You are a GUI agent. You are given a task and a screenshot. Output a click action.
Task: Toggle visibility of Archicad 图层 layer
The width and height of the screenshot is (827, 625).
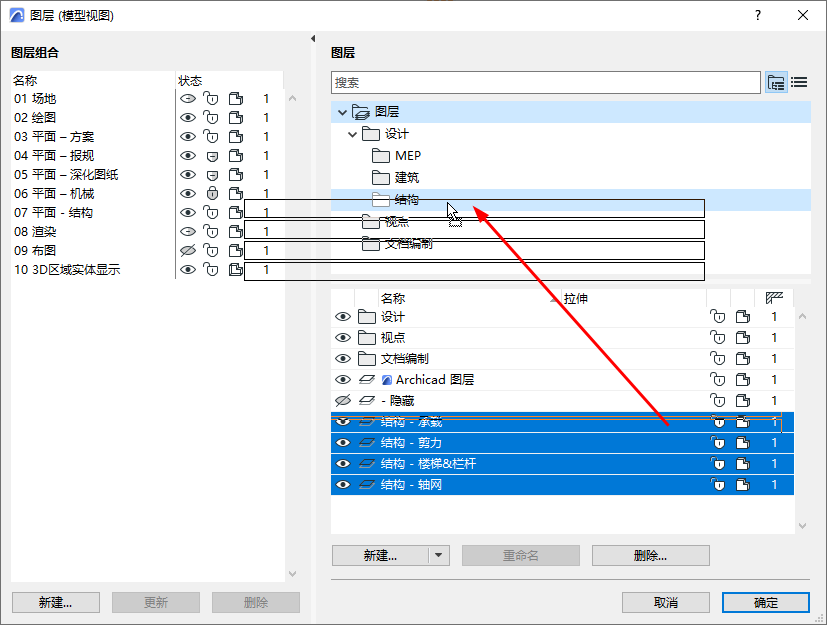pyautogui.click(x=343, y=380)
